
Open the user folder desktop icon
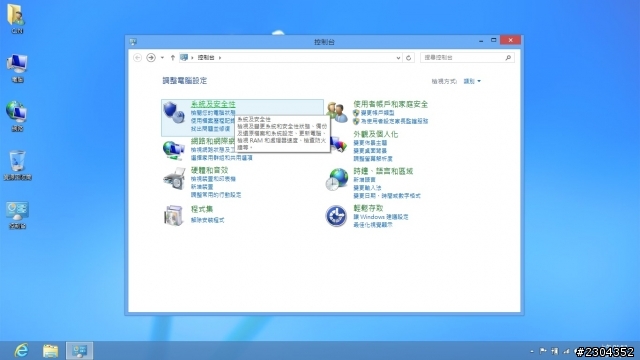(x=16, y=18)
